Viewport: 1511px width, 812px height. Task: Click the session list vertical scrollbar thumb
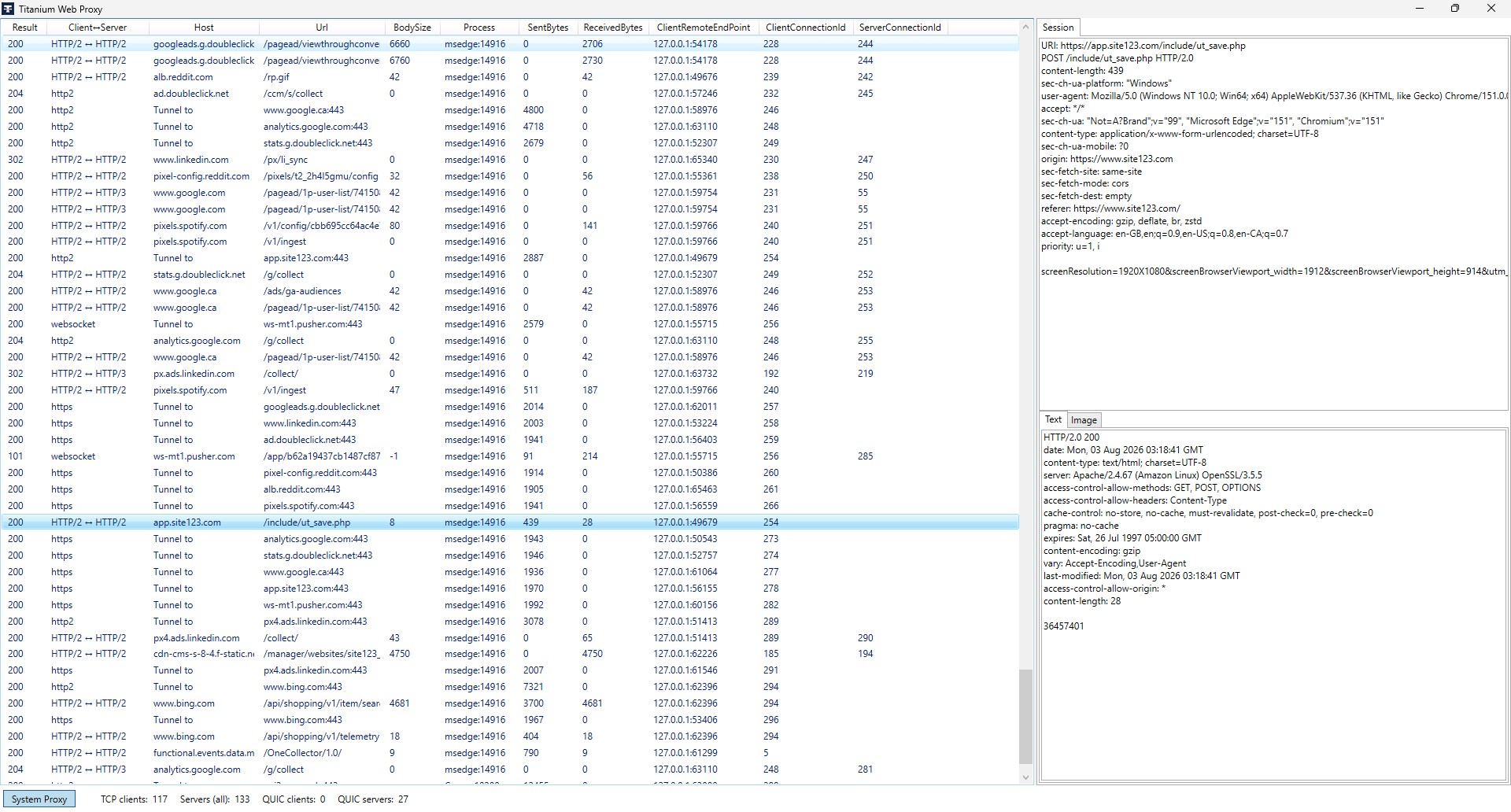tap(1025, 717)
